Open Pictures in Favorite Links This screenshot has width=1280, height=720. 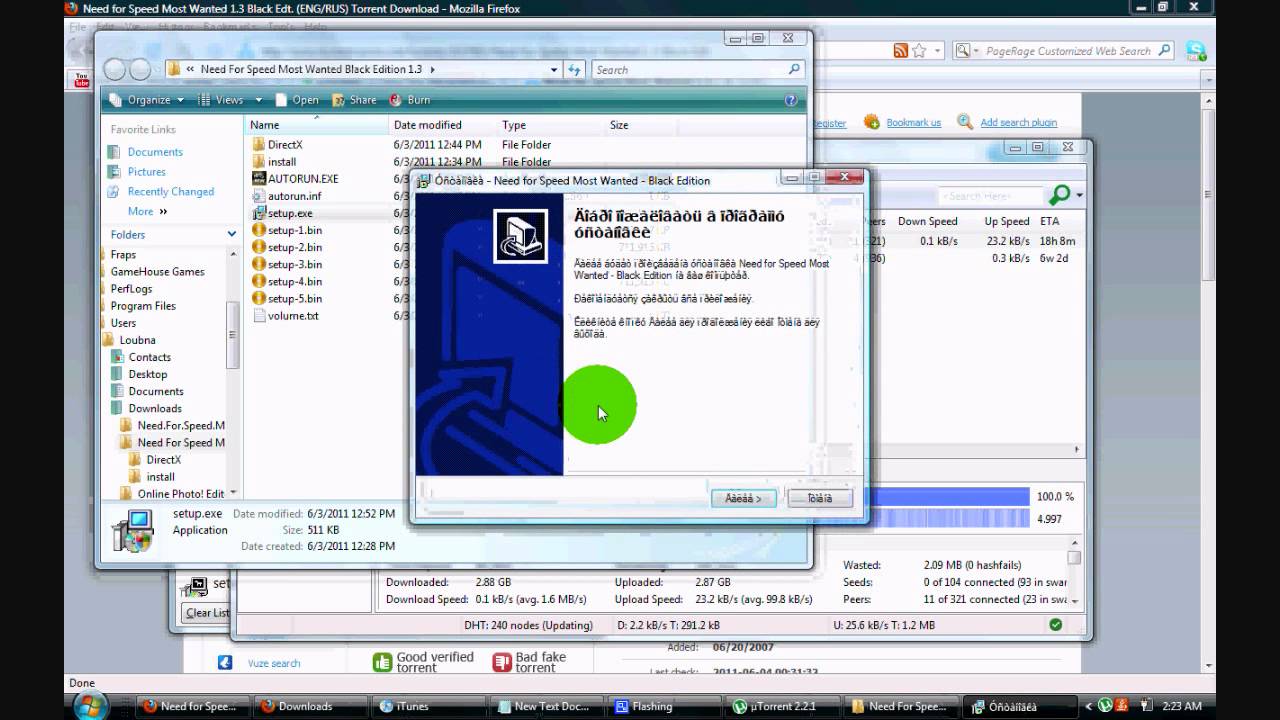[x=147, y=172]
